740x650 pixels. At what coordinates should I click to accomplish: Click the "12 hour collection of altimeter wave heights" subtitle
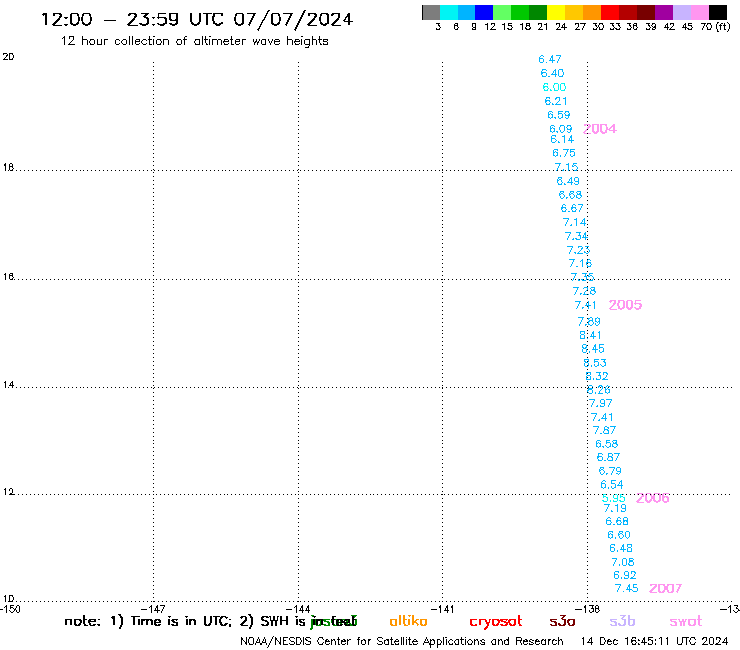(x=194, y=41)
